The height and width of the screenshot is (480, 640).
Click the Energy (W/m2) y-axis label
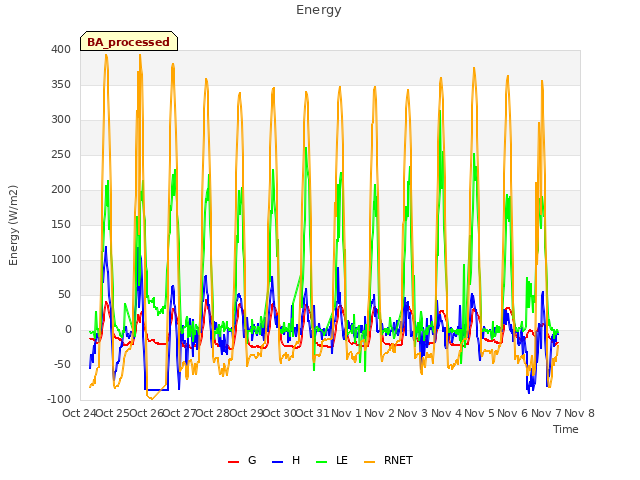tap(13, 225)
